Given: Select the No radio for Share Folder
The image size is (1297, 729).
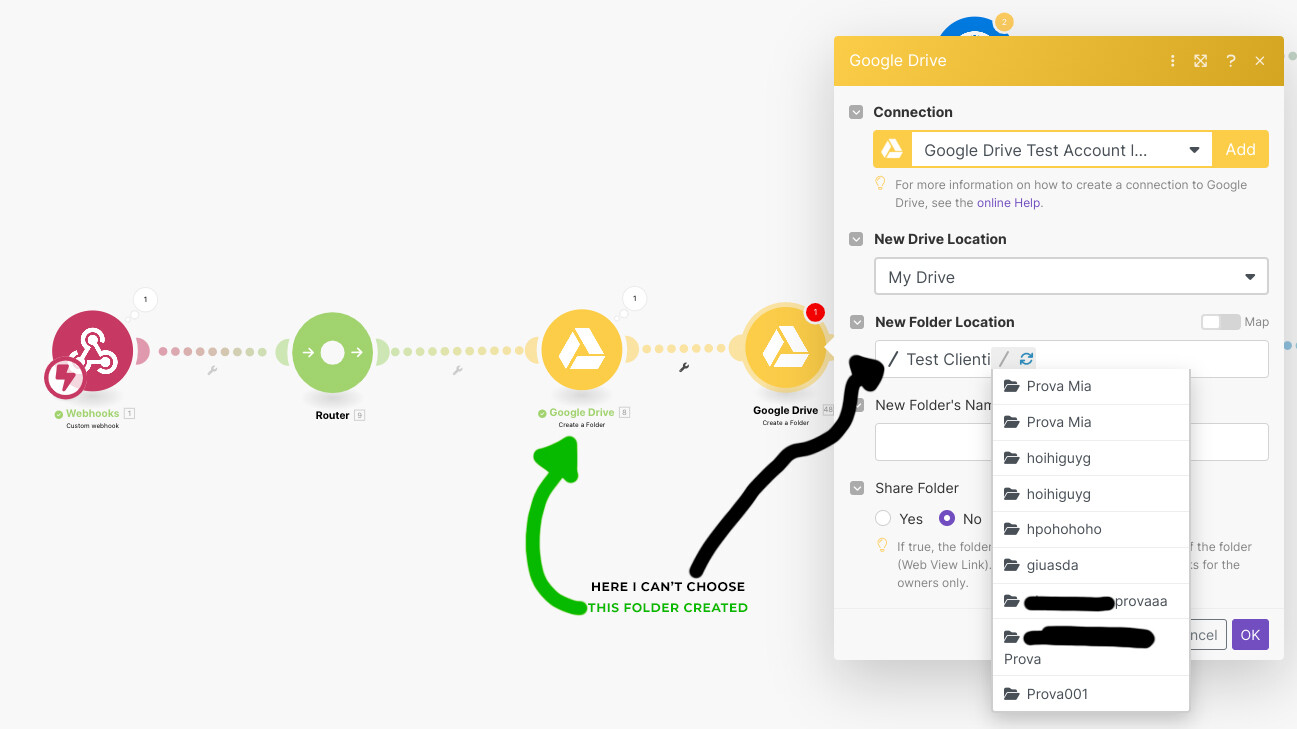Looking at the screenshot, I should point(947,518).
